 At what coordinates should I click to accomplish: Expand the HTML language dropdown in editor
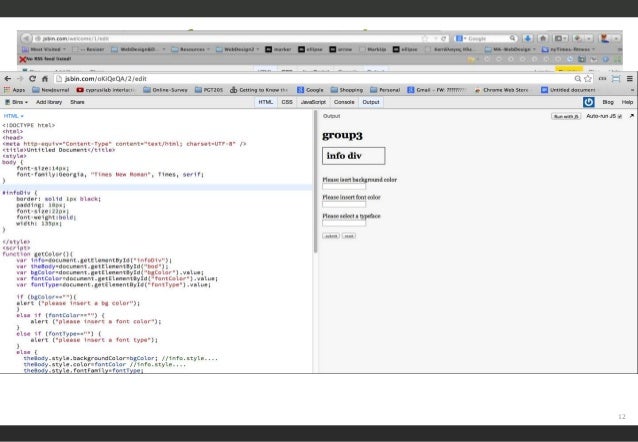tap(14, 116)
